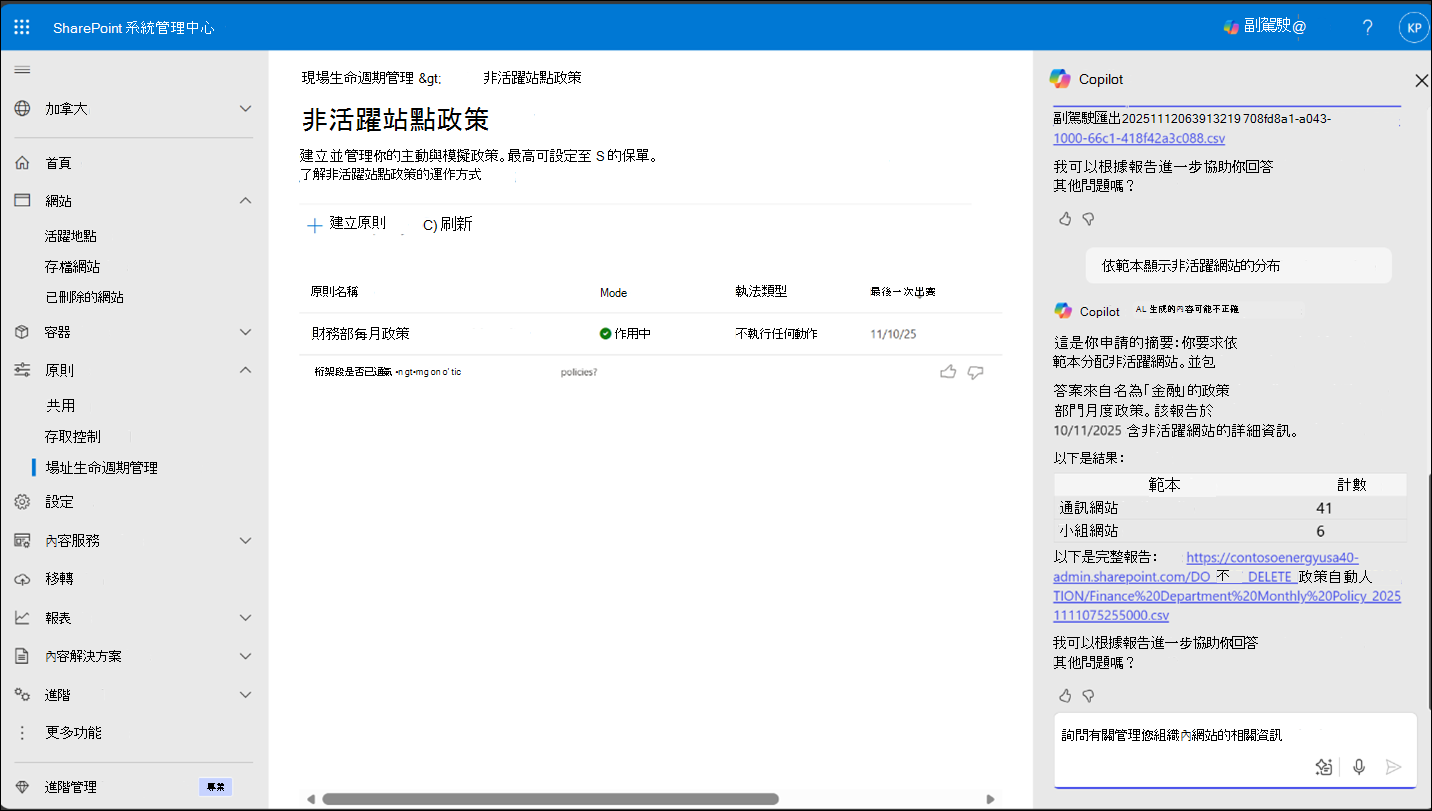This screenshot has width=1432, height=811.
Task: Click thumbs up next to the policies row
Action: (x=948, y=371)
